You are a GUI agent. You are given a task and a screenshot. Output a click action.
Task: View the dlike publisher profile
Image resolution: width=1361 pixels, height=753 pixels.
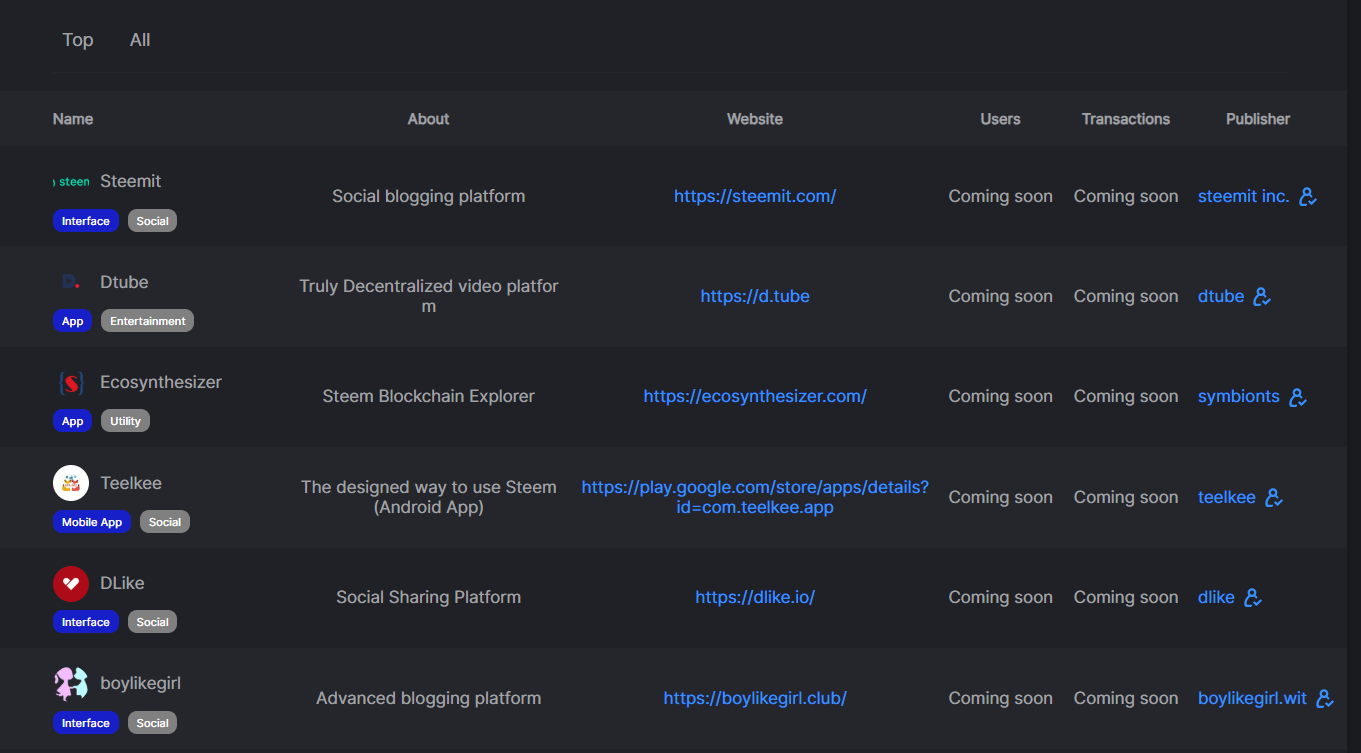(1216, 597)
